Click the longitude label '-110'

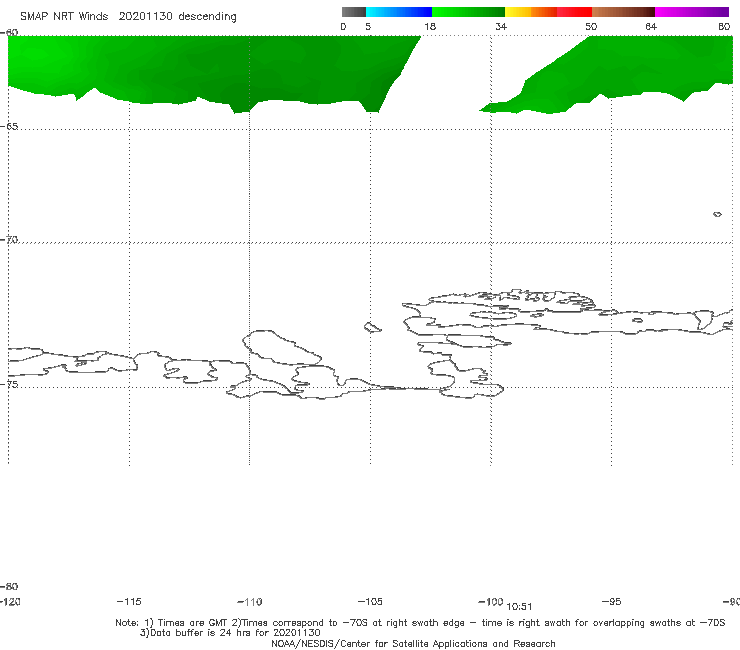pos(250,602)
